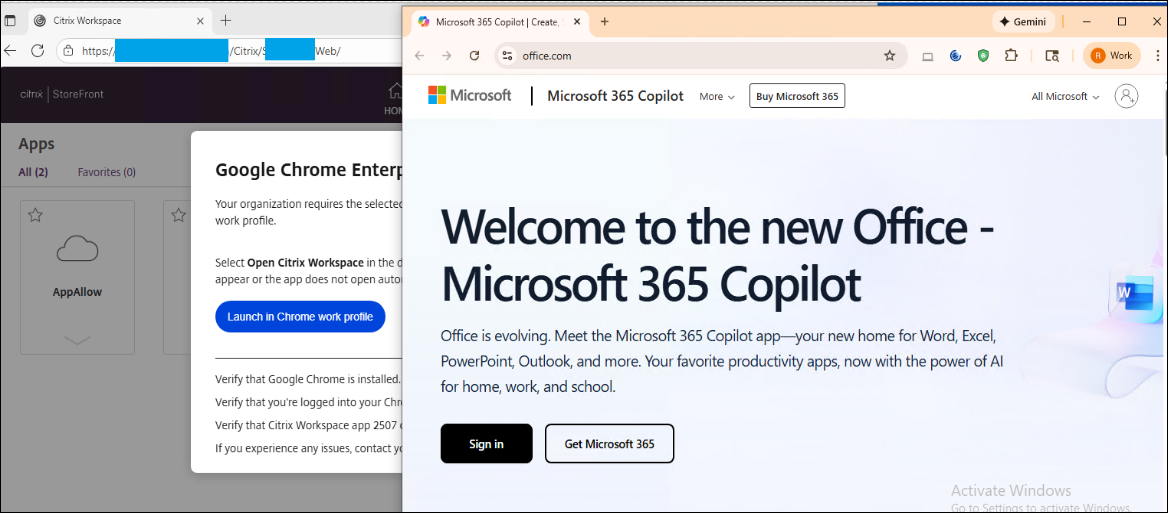This screenshot has width=1168, height=513.
Task: Go back in the Chrome window
Action: click(x=419, y=56)
